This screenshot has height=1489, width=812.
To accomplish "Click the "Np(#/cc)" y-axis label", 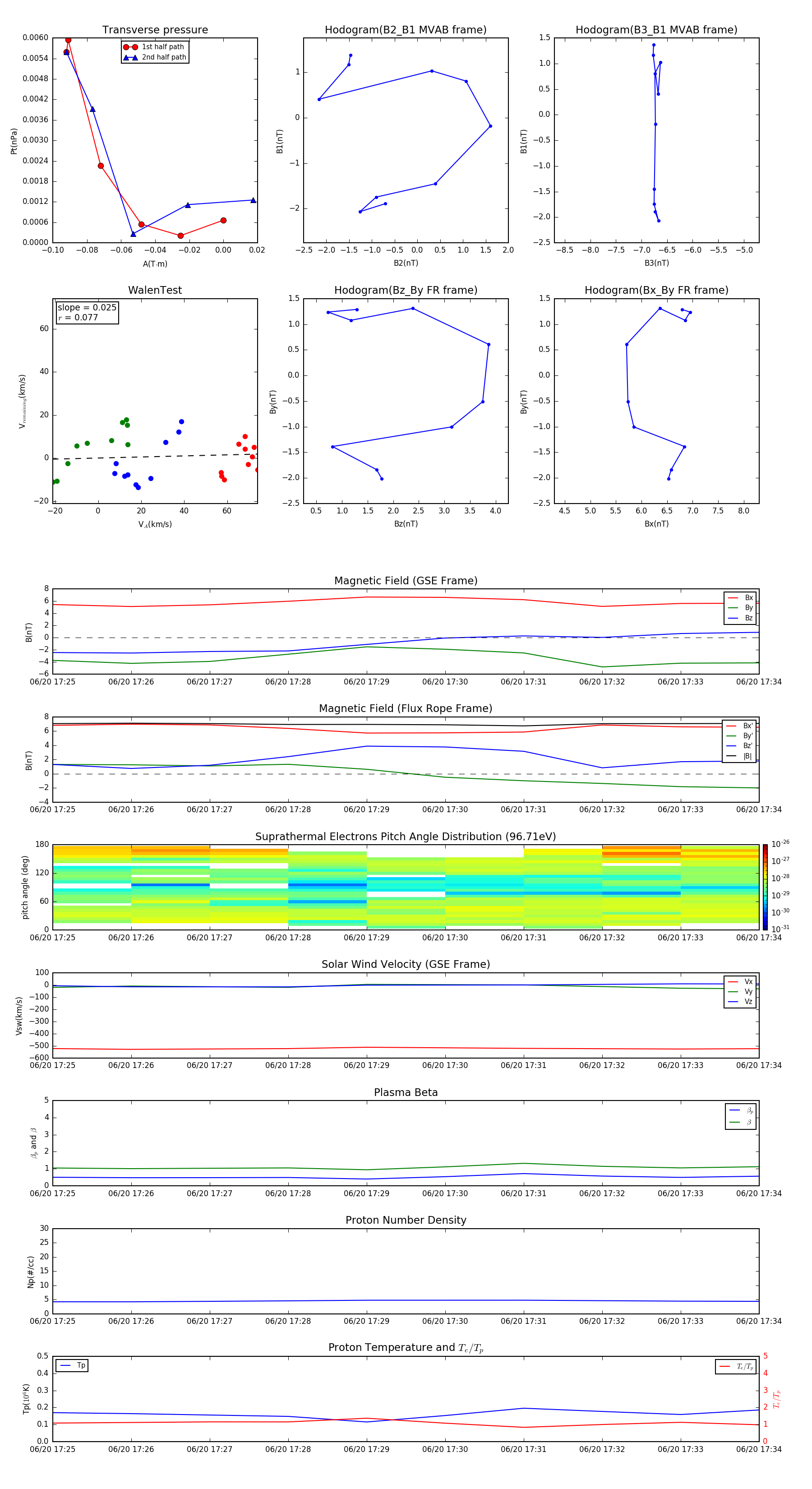I will (x=31, y=1272).
